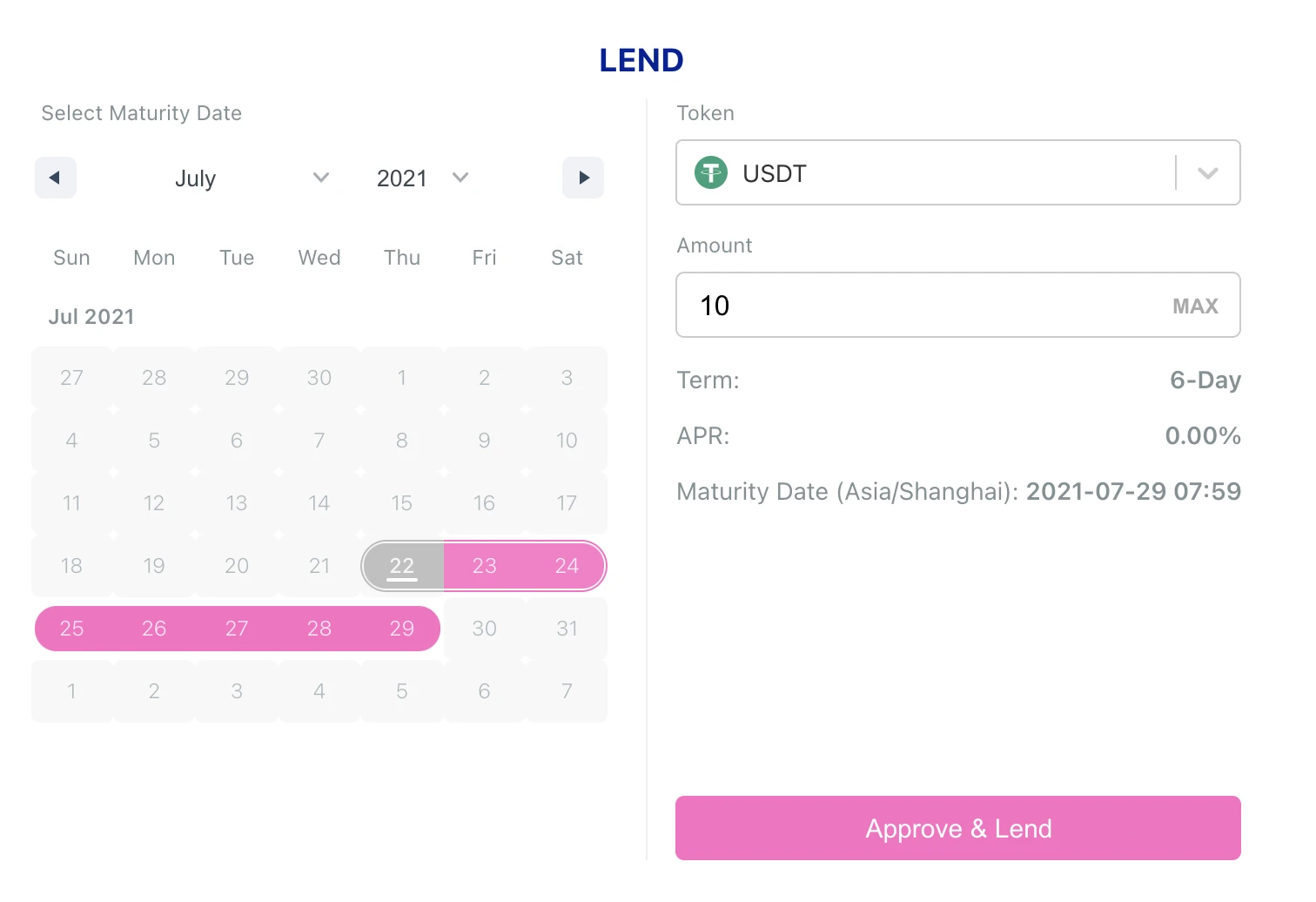Select today, July 22, in calendar
This screenshot has height=902, width=1316.
pos(402,566)
